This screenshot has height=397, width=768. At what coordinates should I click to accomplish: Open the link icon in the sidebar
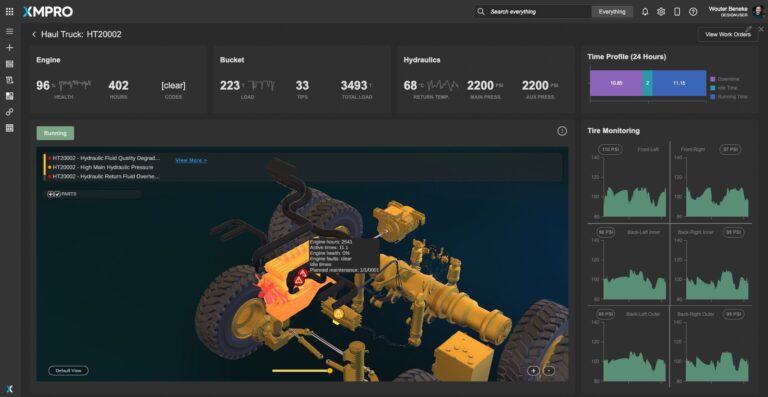pos(9,112)
